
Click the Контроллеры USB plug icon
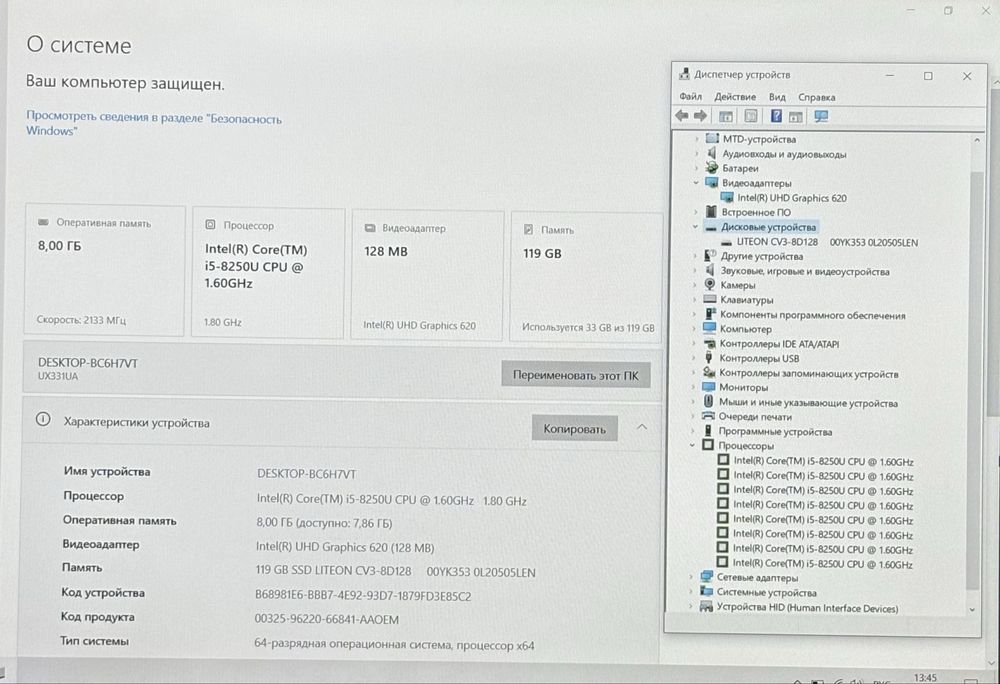pyautogui.click(x=709, y=358)
